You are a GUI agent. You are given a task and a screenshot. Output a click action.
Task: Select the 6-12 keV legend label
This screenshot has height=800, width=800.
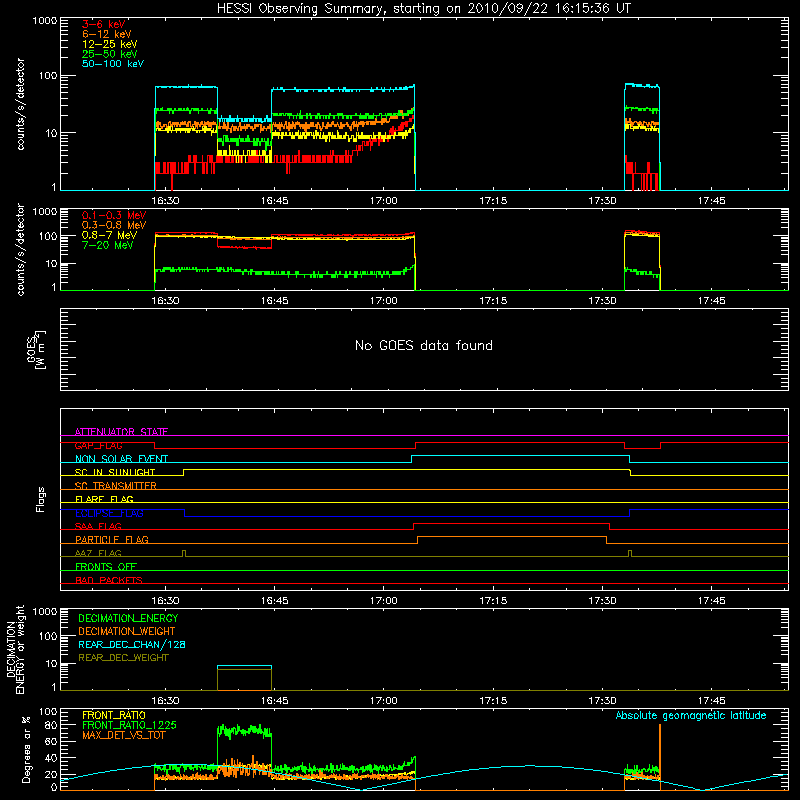point(107,34)
